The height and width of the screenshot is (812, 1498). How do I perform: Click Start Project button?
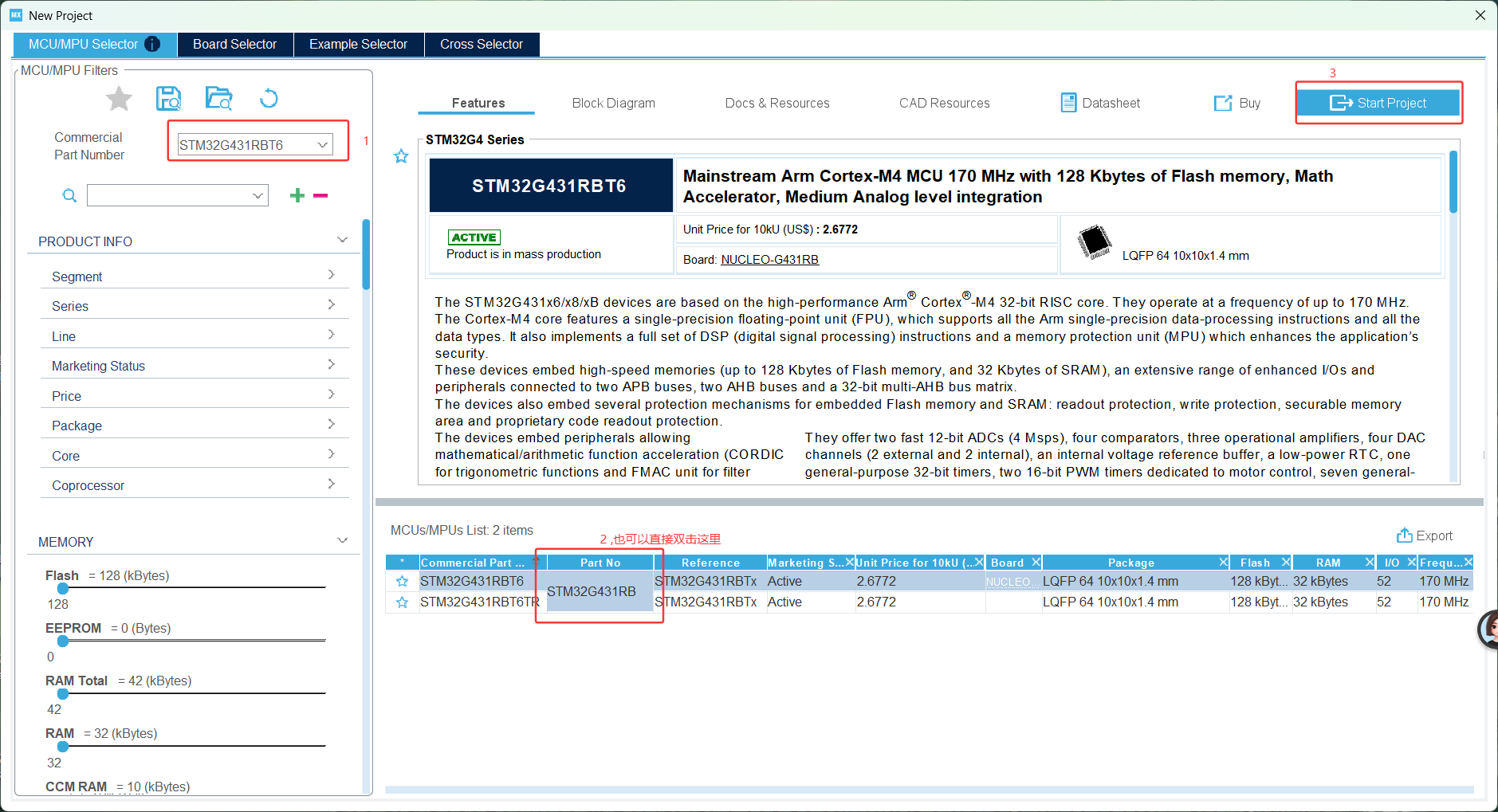click(x=1378, y=103)
